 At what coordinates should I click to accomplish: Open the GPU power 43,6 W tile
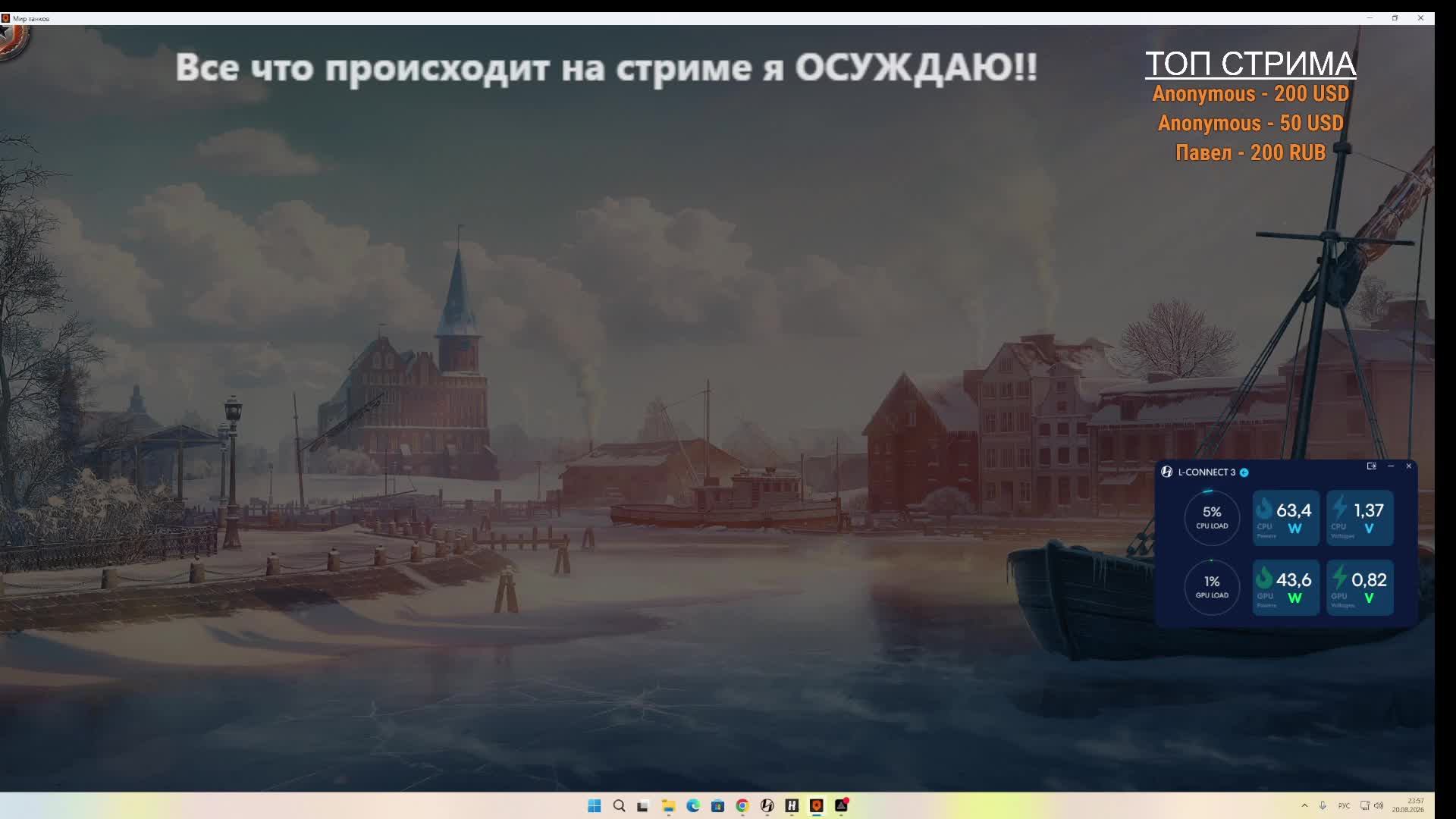tap(1286, 588)
